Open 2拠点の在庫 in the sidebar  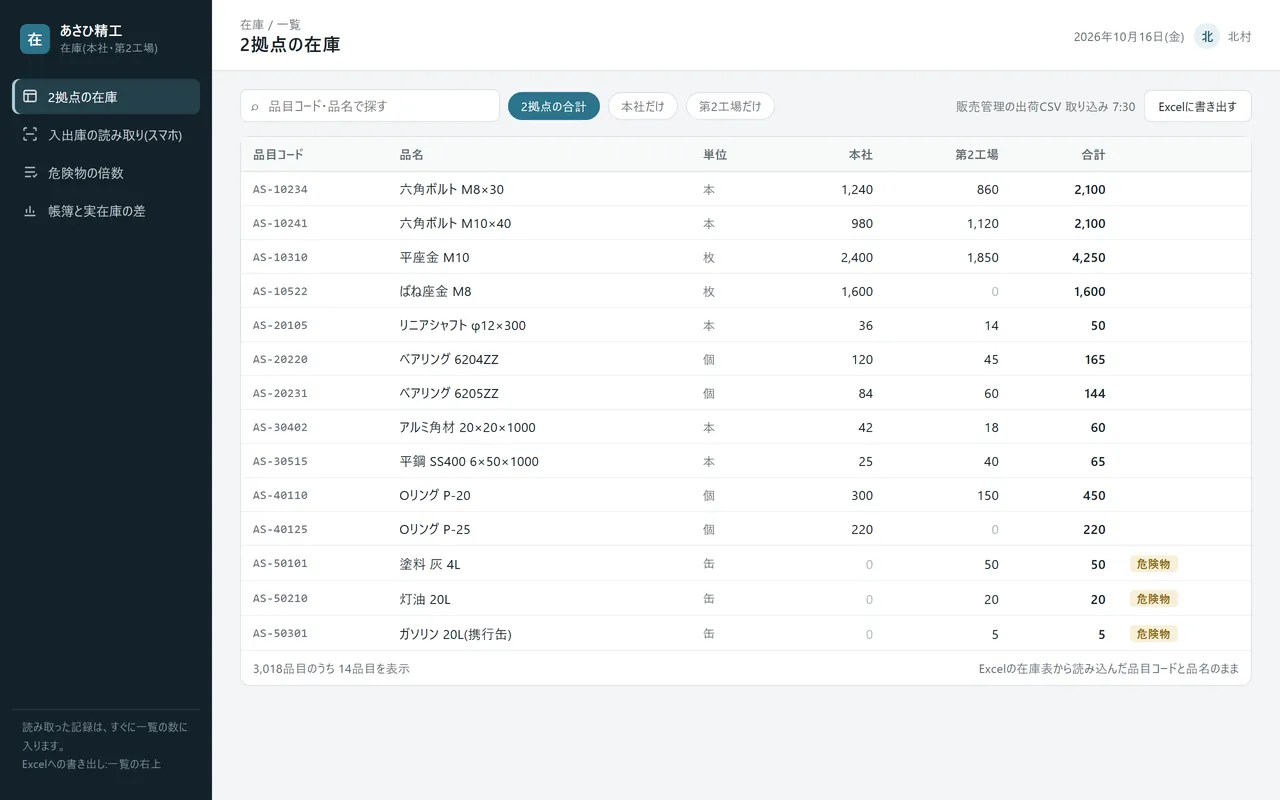(106, 97)
